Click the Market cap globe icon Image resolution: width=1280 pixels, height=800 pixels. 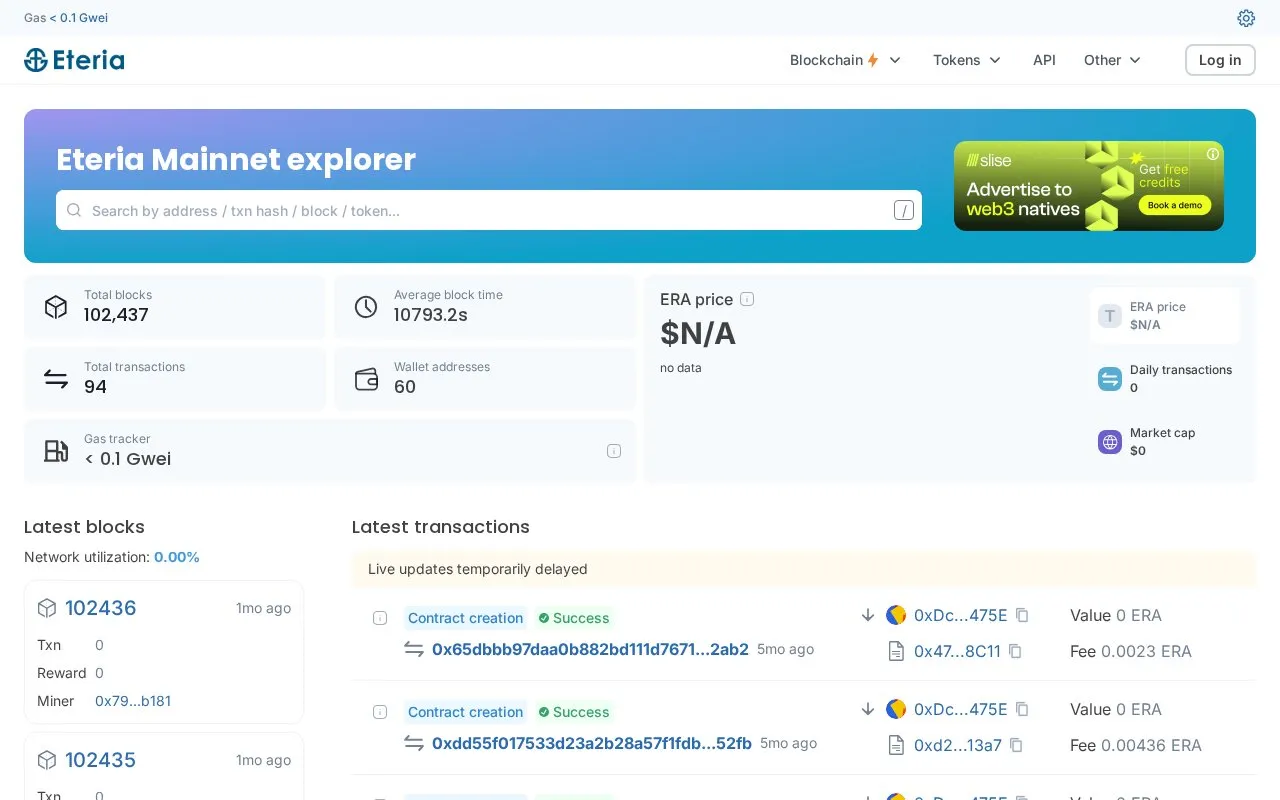(1110, 442)
